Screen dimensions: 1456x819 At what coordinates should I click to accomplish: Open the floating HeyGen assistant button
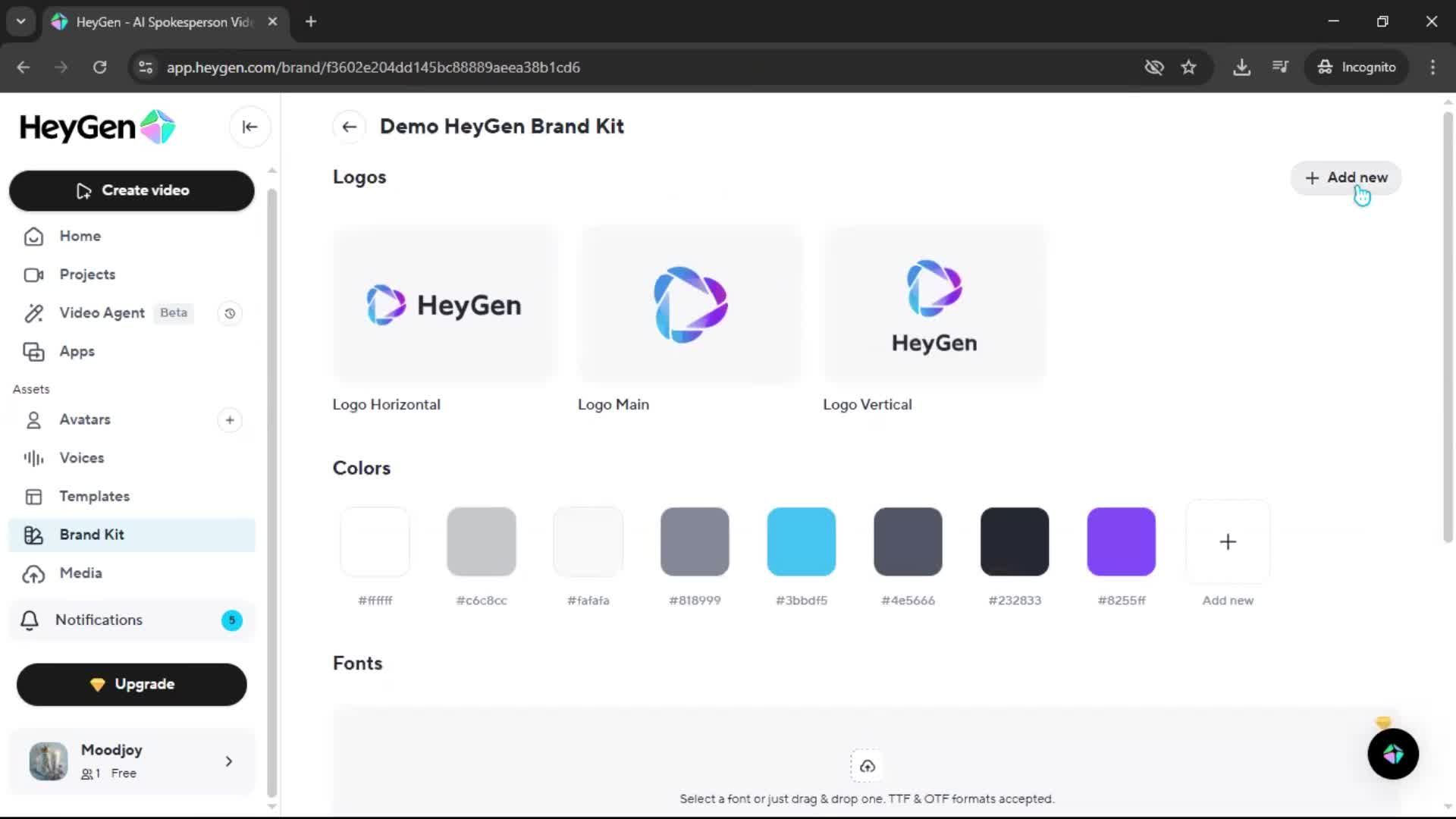click(x=1392, y=754)
